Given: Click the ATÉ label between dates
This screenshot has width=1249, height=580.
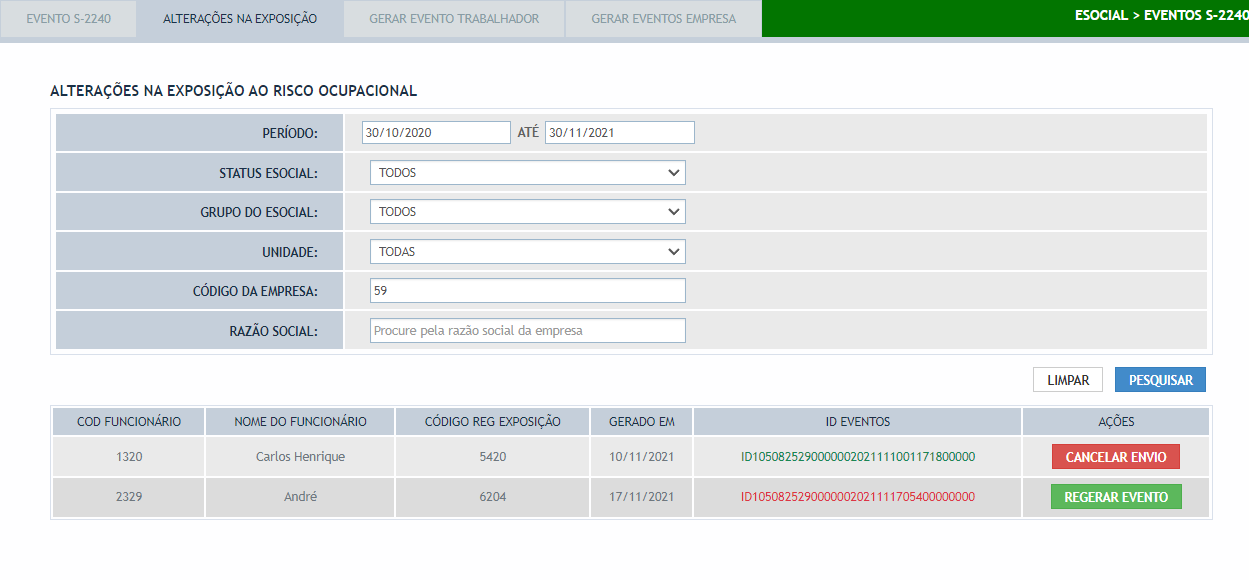Looking at the screenshot, I should tap(528, 132).
